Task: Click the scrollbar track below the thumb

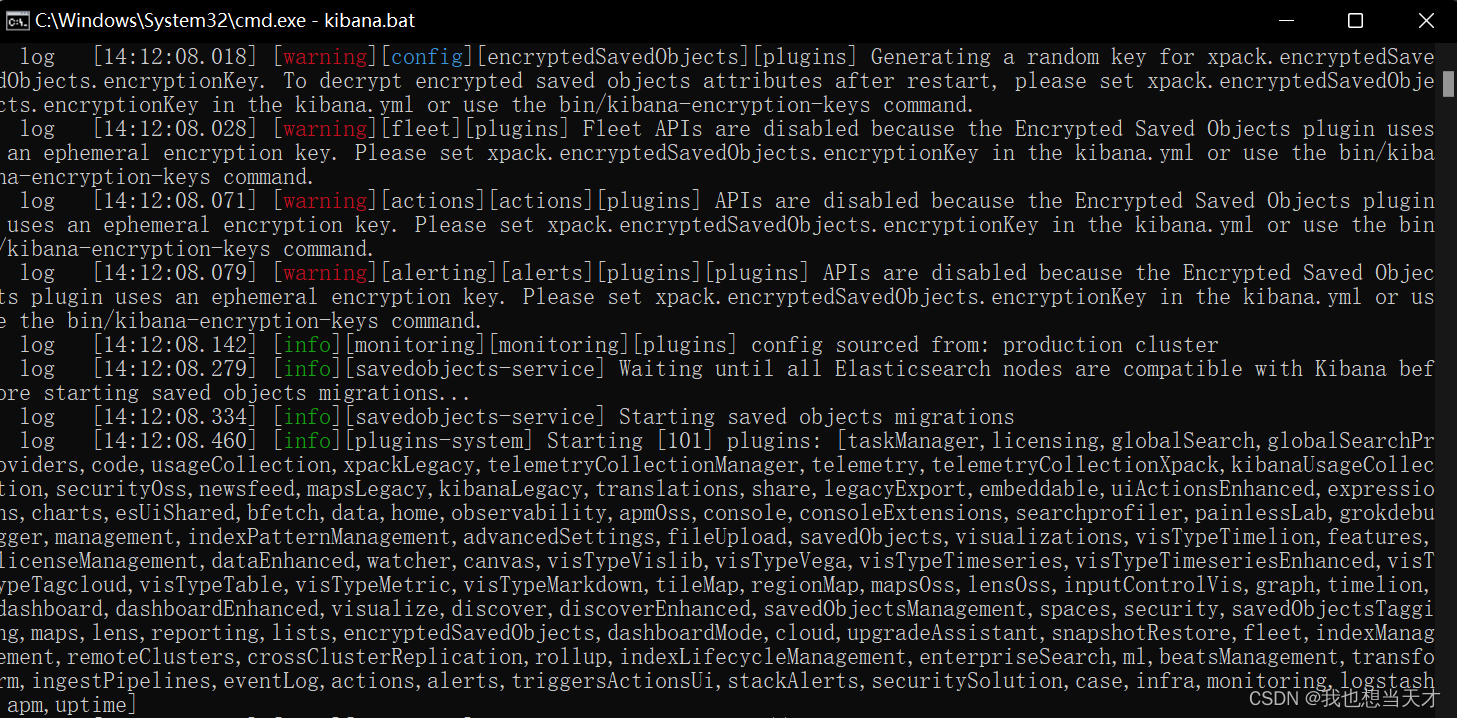Action: click(x=1449, y=400)
